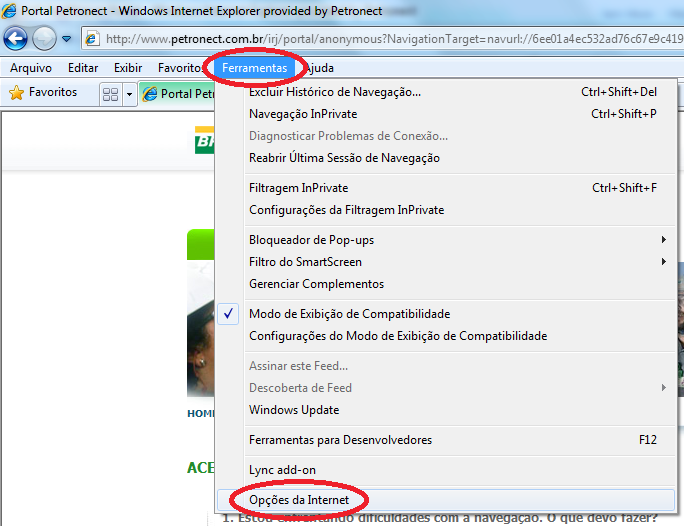This screenshot has height=526, width=684.
Task: Expand Bloqueador de Pop-ups submenu
Action: pos(446,240)
